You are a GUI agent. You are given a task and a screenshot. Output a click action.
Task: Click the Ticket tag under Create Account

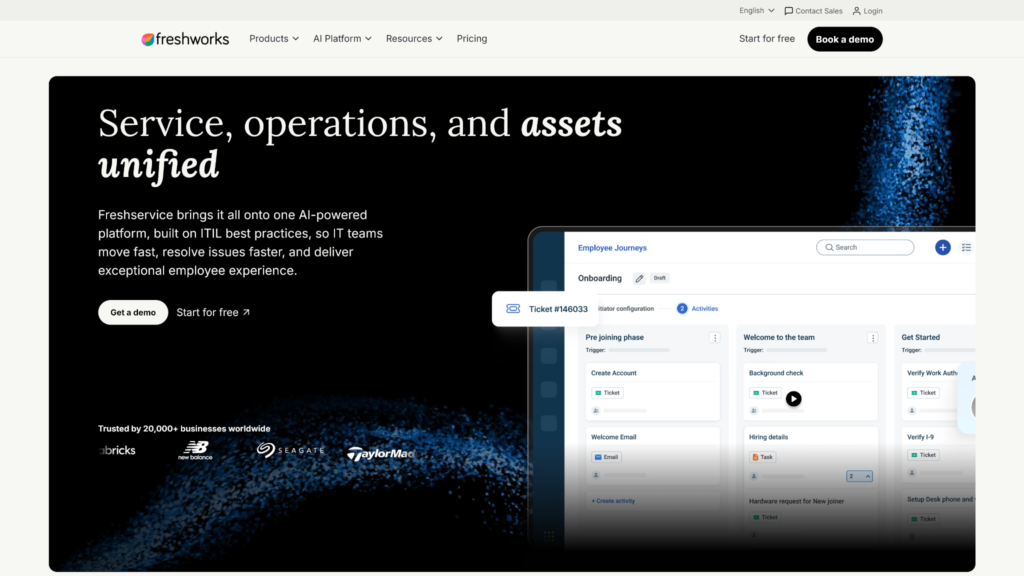[x=607, y=393]
